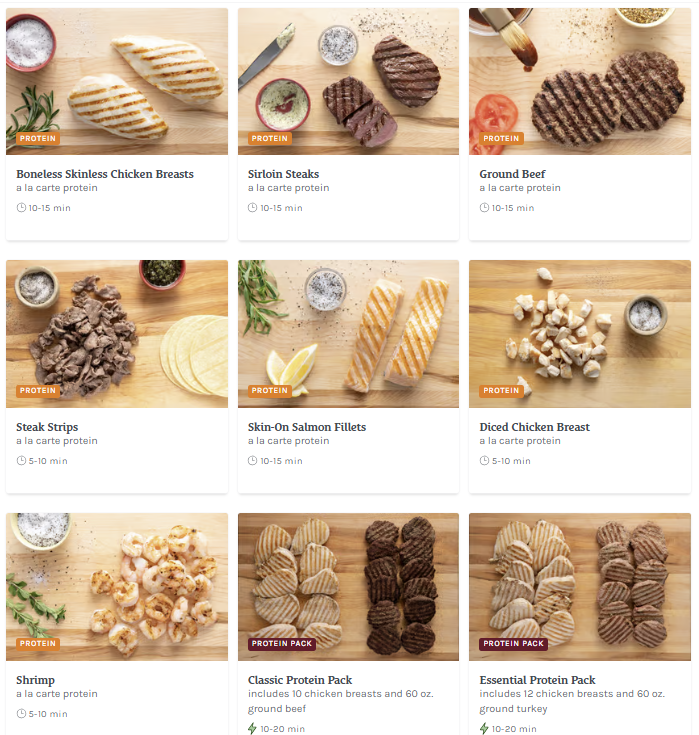Click the clock icon under Ground Beef
Viewport: 699px width, 735px height.
[x=484, y=208]
